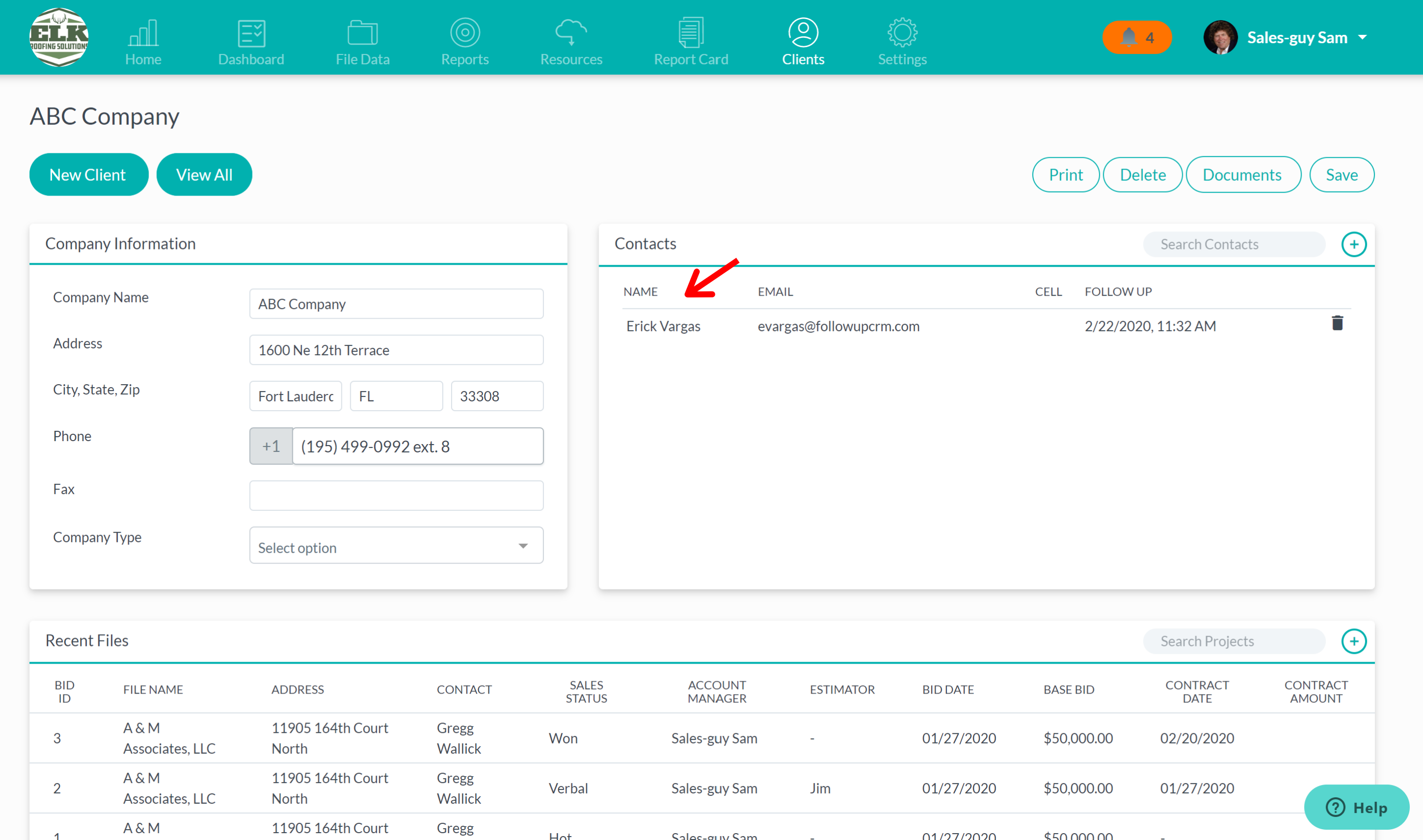Sort files by BID ID column
This screenshot has width=1423, height=840.
(64, 691)
